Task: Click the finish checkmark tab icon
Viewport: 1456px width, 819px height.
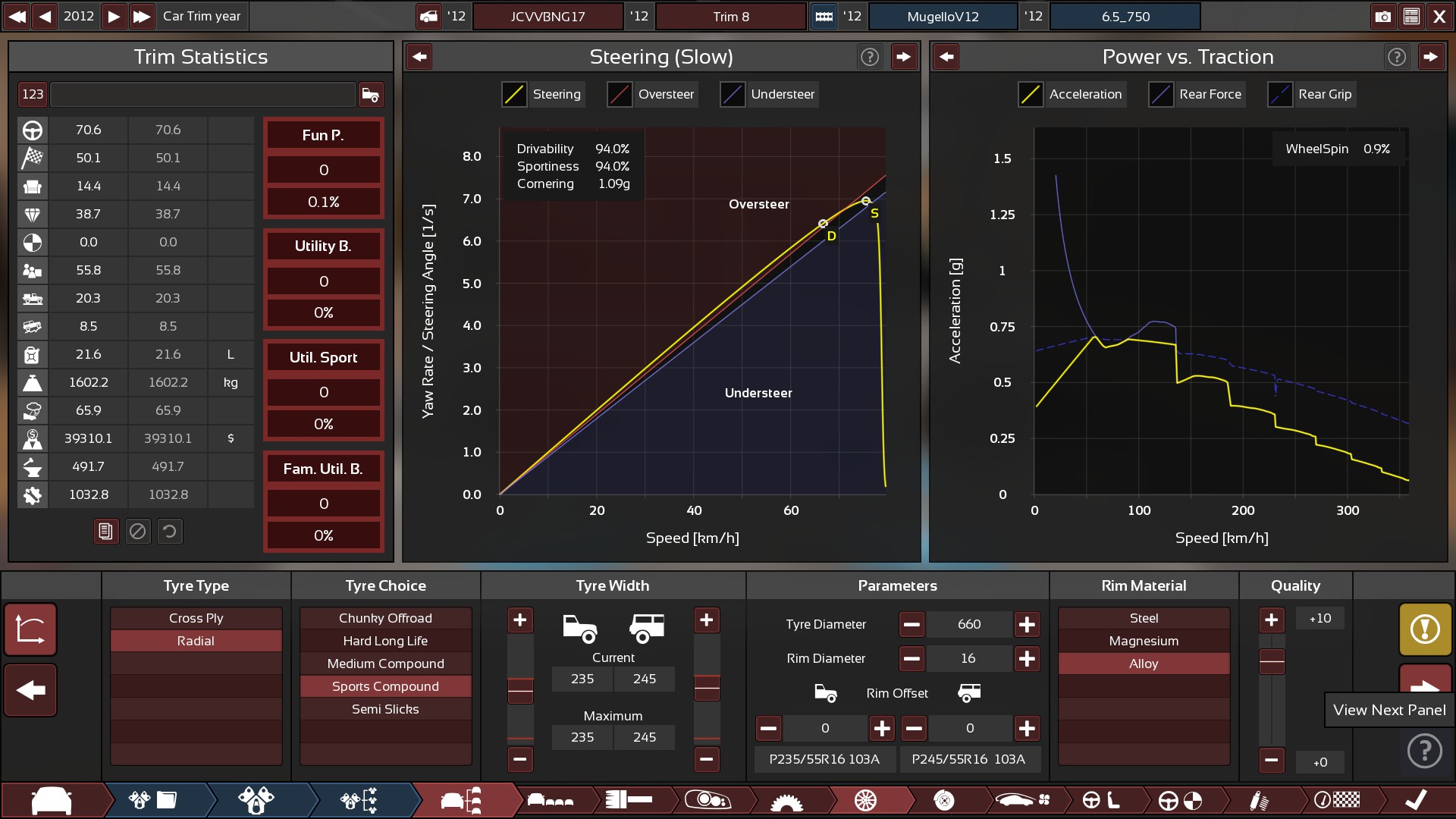Action: pos(1415,800)
